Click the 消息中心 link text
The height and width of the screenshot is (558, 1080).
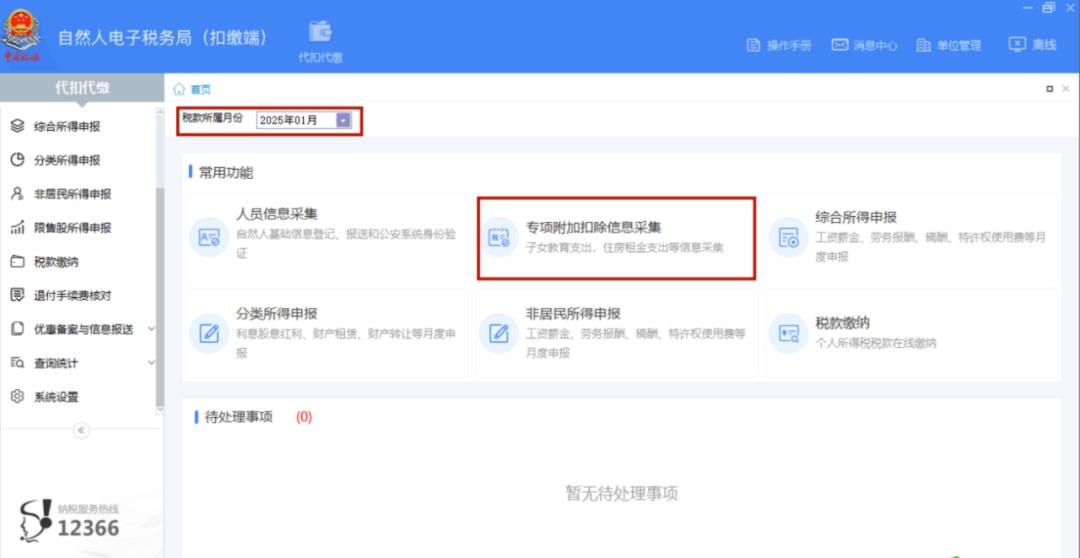pyautogui.click(x=875, y=45)
